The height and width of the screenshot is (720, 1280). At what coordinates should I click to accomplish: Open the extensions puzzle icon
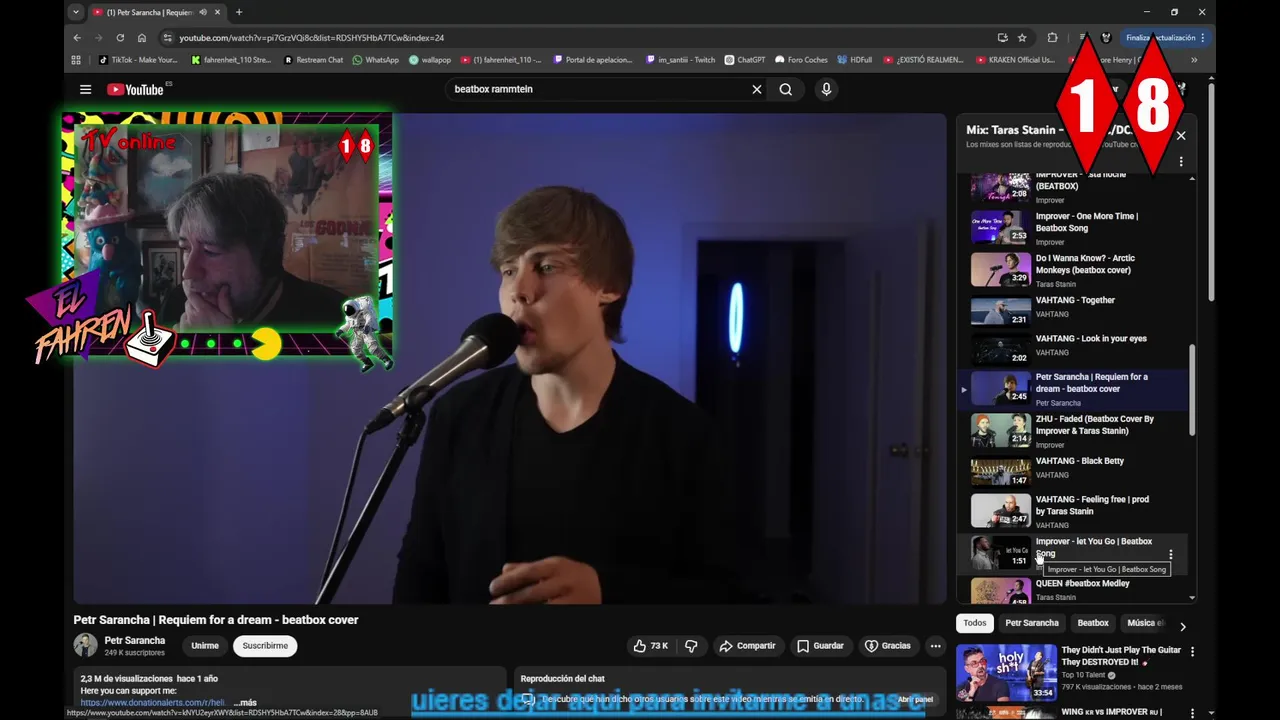1052,38
